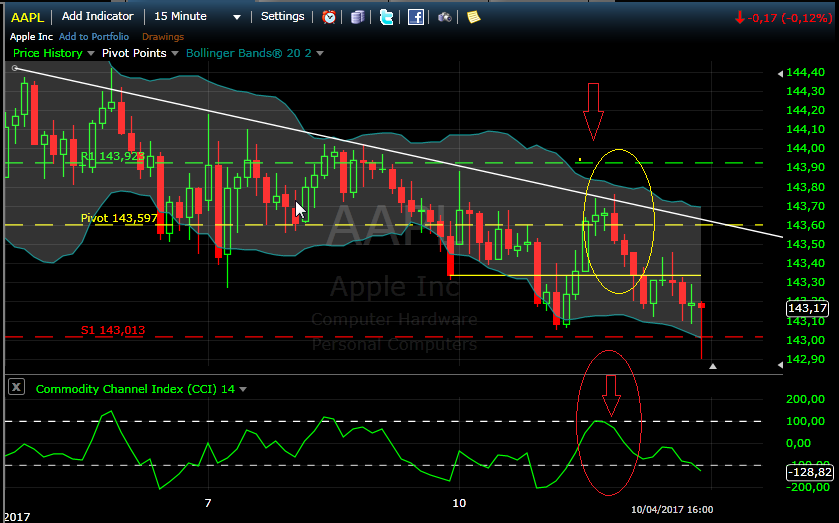Share chart via Facebook icon
The width and height of the screenshot is (839, 523).
click(416, 17)
